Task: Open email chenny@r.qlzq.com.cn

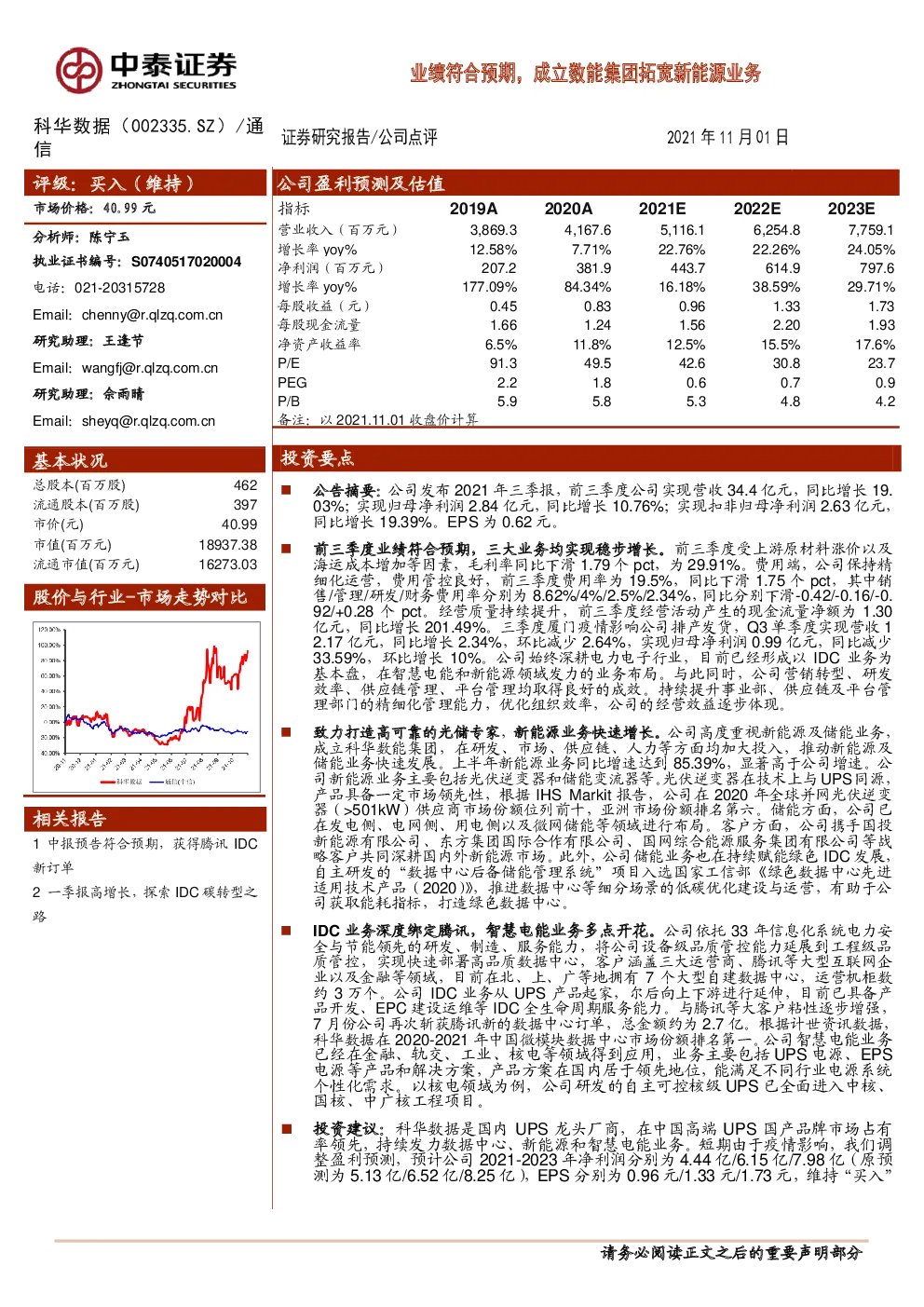Action: (152, 315)
